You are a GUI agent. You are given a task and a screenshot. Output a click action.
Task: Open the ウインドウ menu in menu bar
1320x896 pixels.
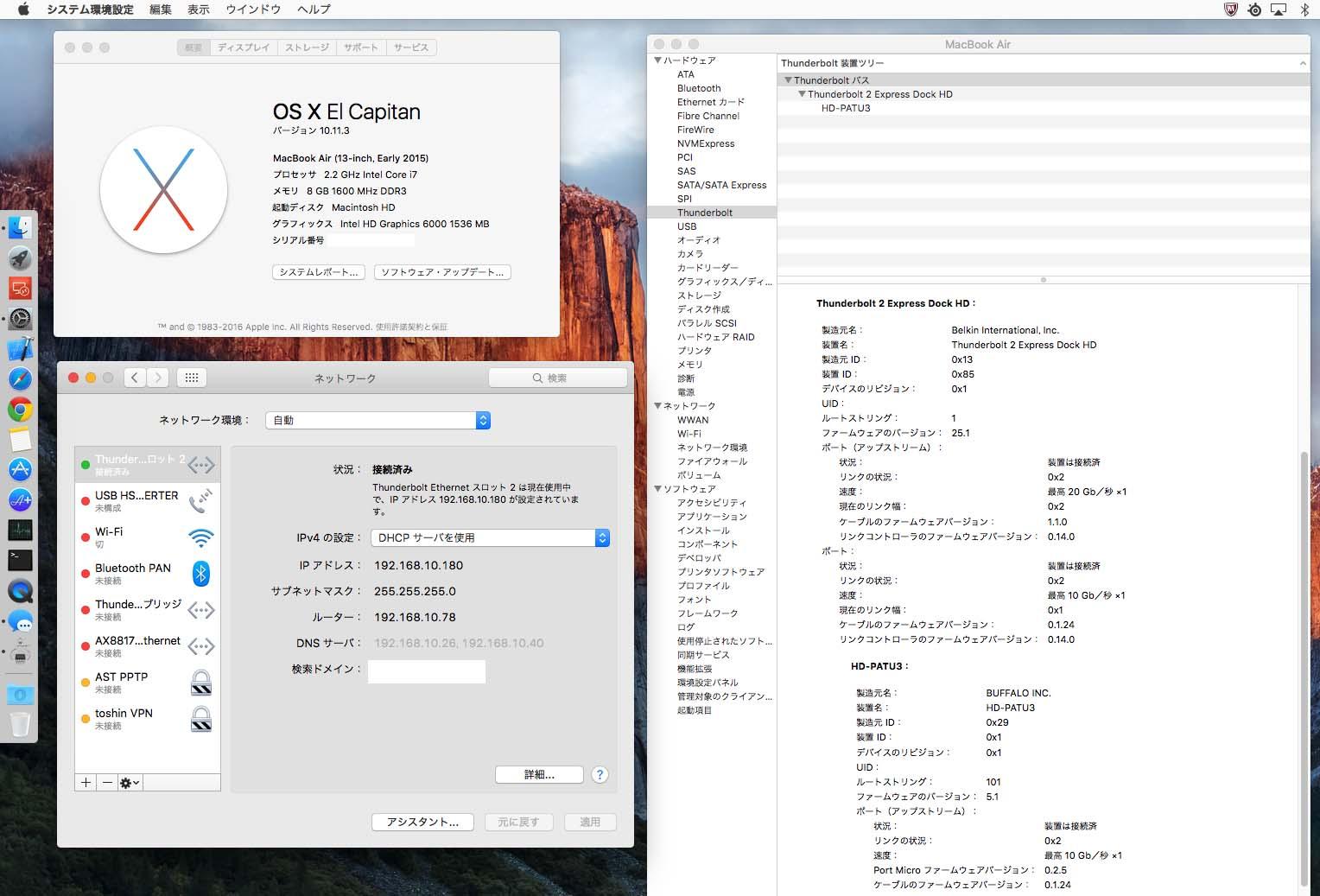coord(253,9)
